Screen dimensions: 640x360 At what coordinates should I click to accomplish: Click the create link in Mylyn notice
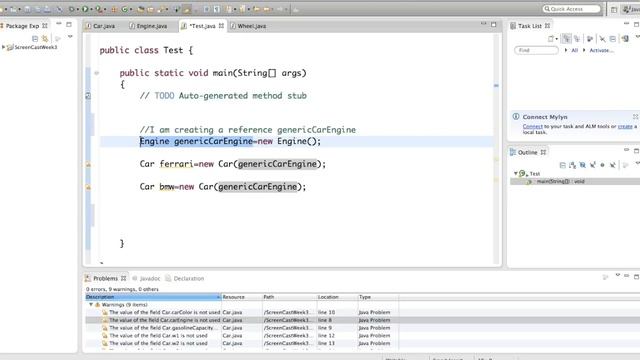click(625, 127)
